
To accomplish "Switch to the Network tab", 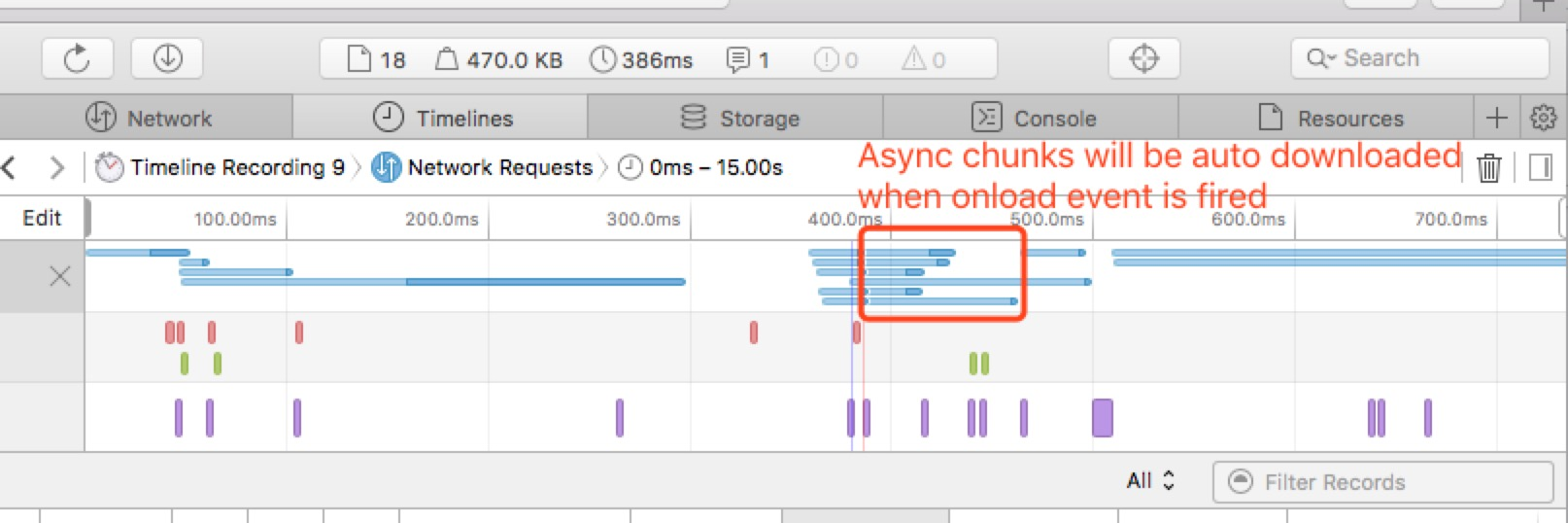I will pyautogui.click(x=149, y=119).
